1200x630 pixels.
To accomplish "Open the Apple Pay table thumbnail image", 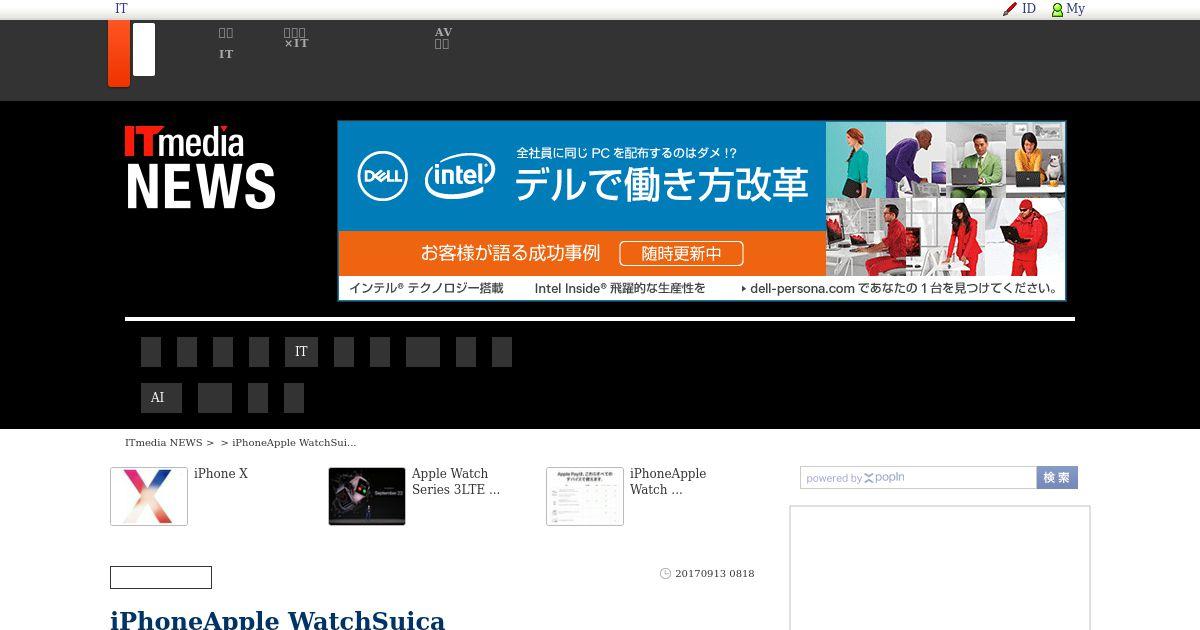I will (585, 496).
